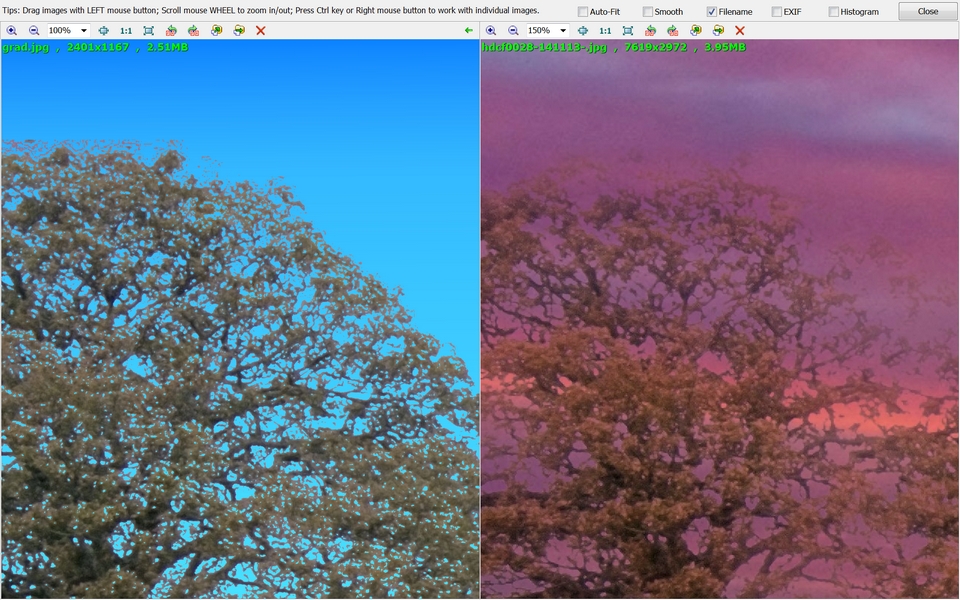The width and height of the screenshot is (960, 600).
Task: Show Histogram via its checkbox
Action: pos(834,12)
